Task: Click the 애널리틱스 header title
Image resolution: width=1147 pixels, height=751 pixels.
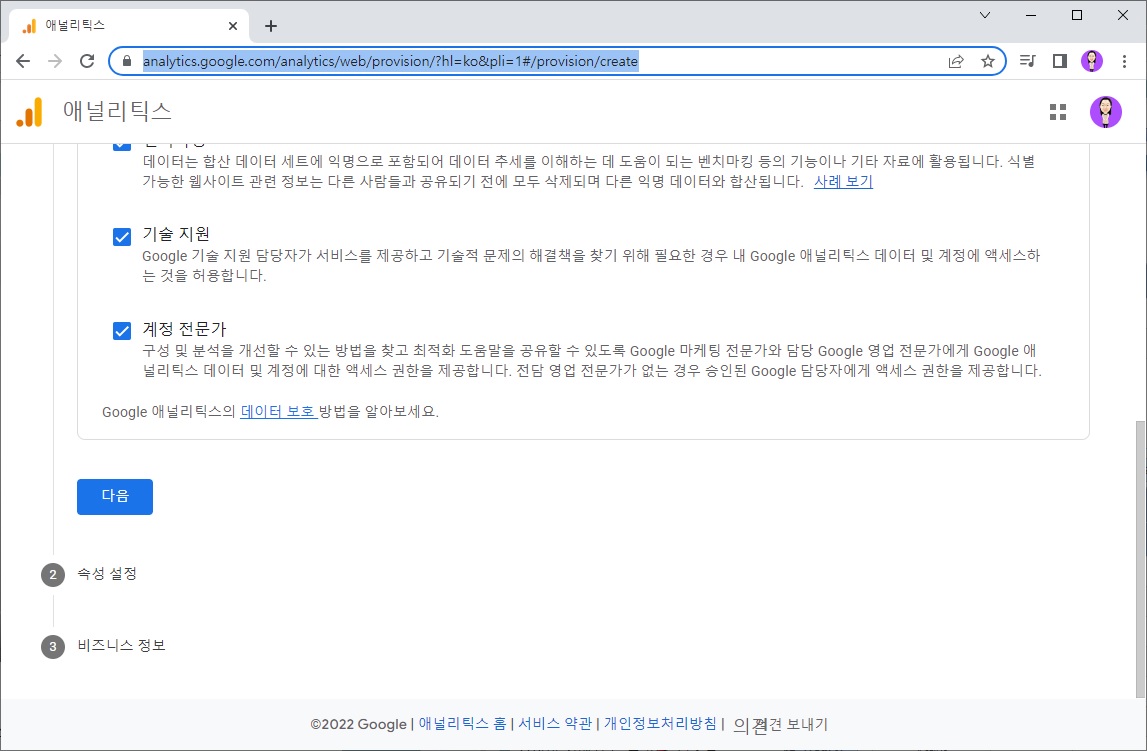Action: pyautogui.click(x=117, y=111)
